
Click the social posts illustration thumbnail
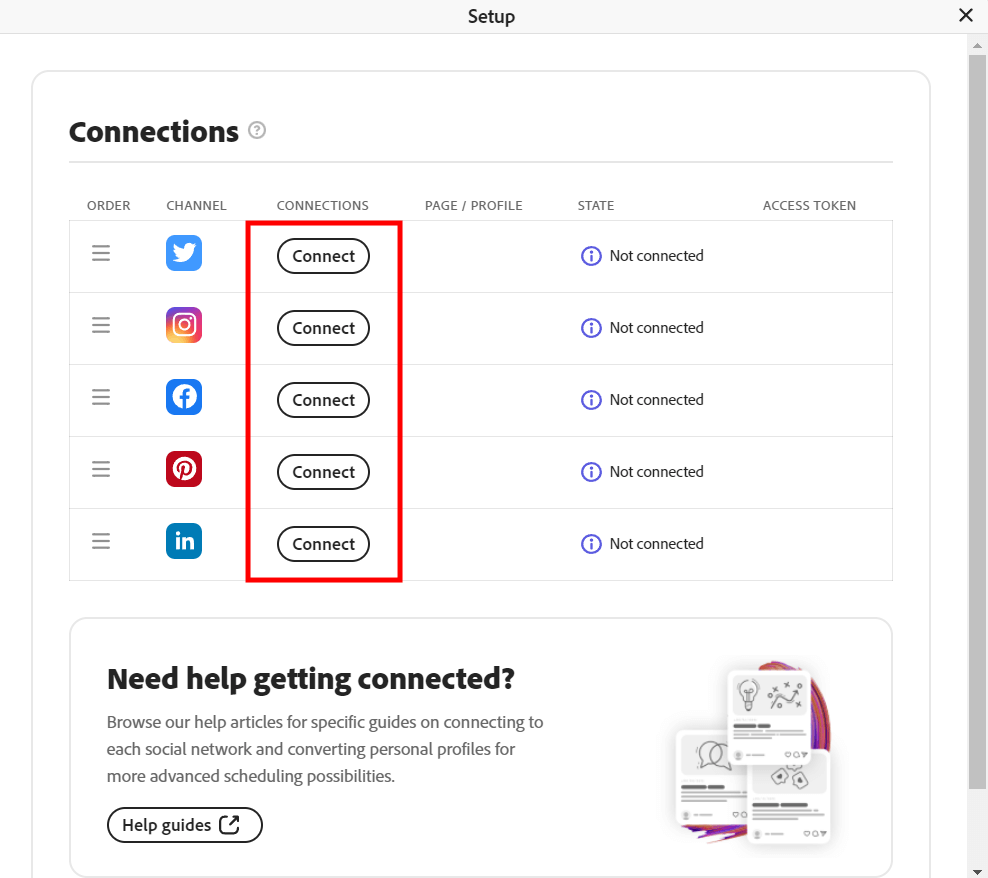(x=753, y=752)
